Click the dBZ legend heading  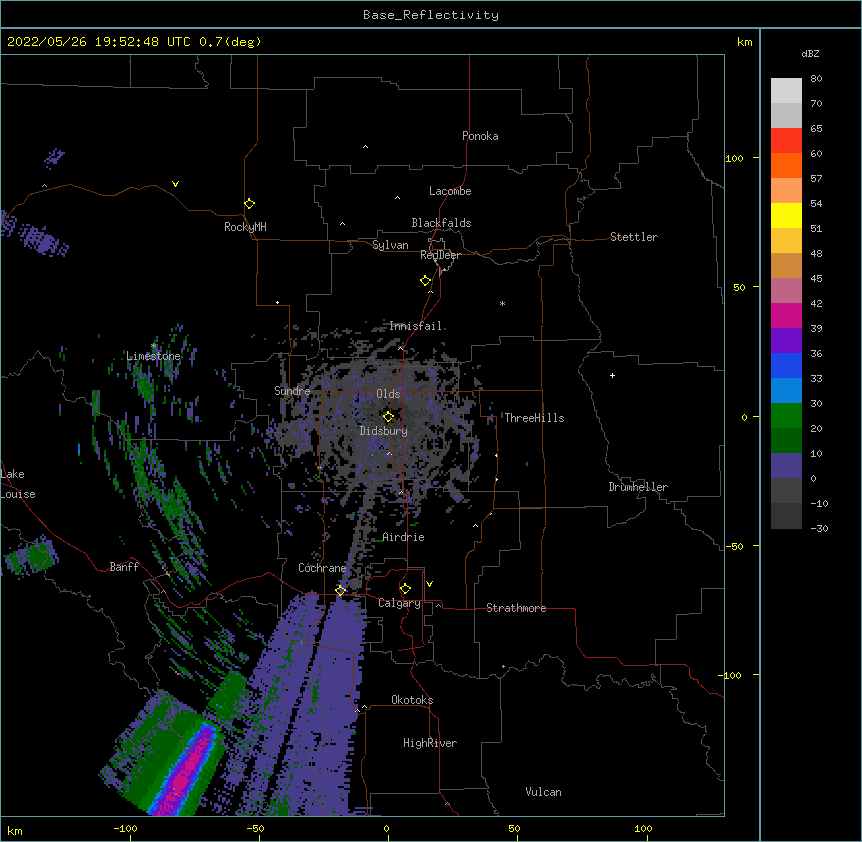click(810, 53)
